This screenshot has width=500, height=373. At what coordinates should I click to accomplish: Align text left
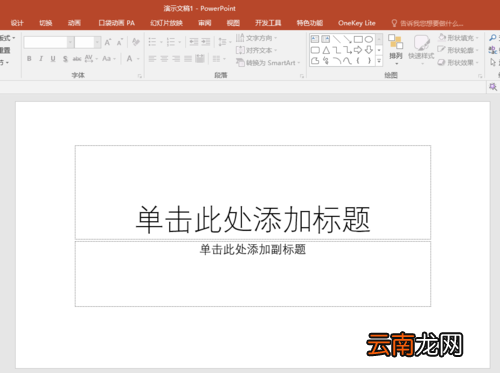(x=152, y=59)
